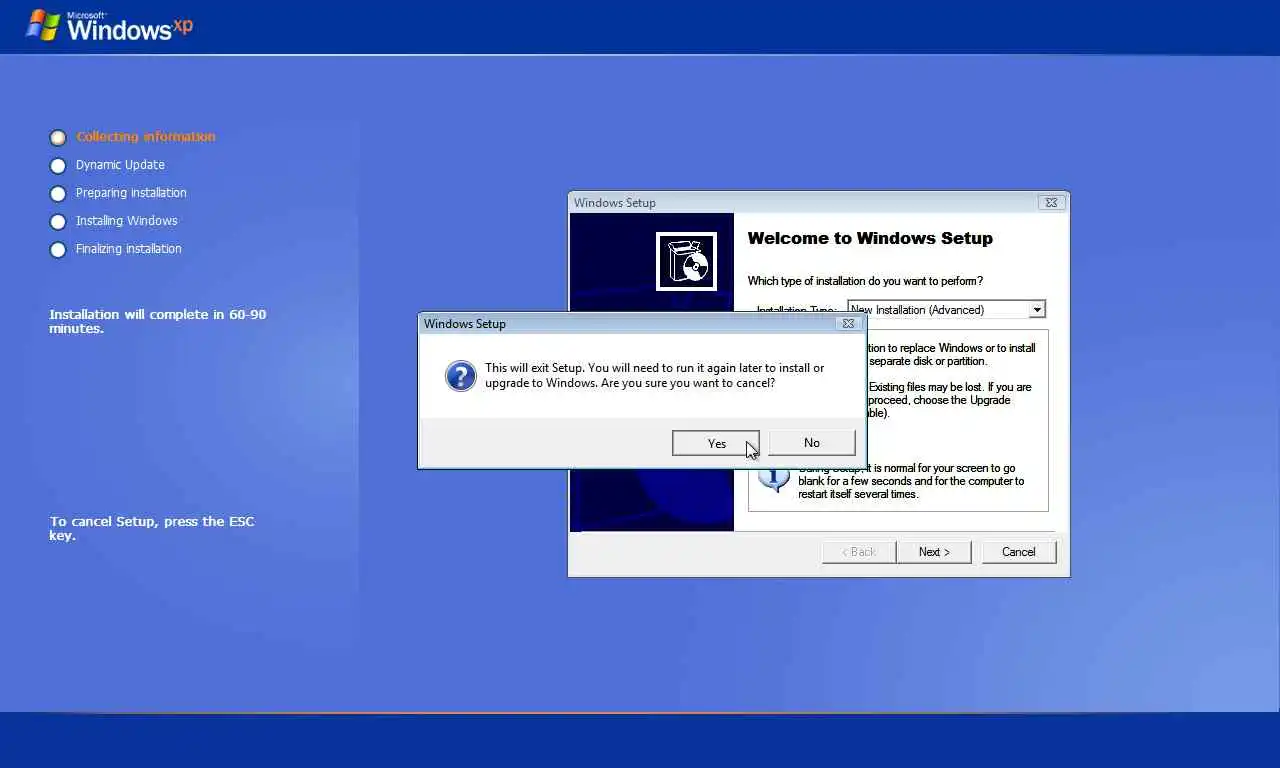The height and width of the screenshot is (768, 1280).
Task: Select the Installing Windows step bullet
Action: coord(58,221)
